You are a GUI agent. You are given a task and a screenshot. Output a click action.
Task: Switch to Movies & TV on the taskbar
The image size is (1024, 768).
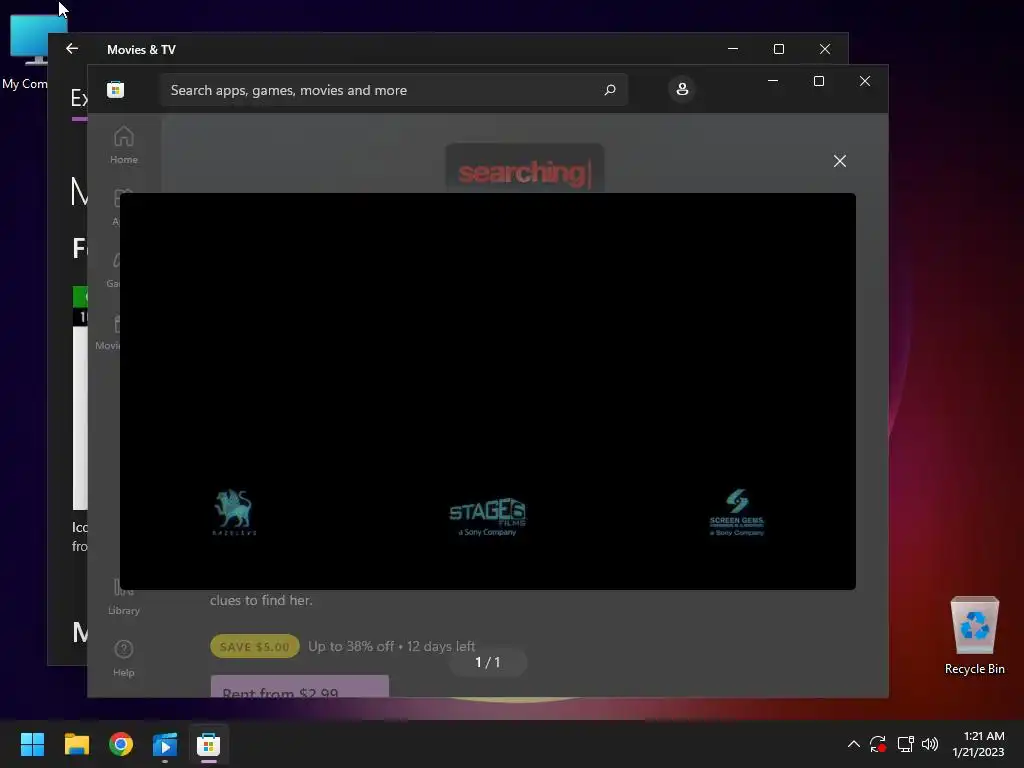point(165,744)
